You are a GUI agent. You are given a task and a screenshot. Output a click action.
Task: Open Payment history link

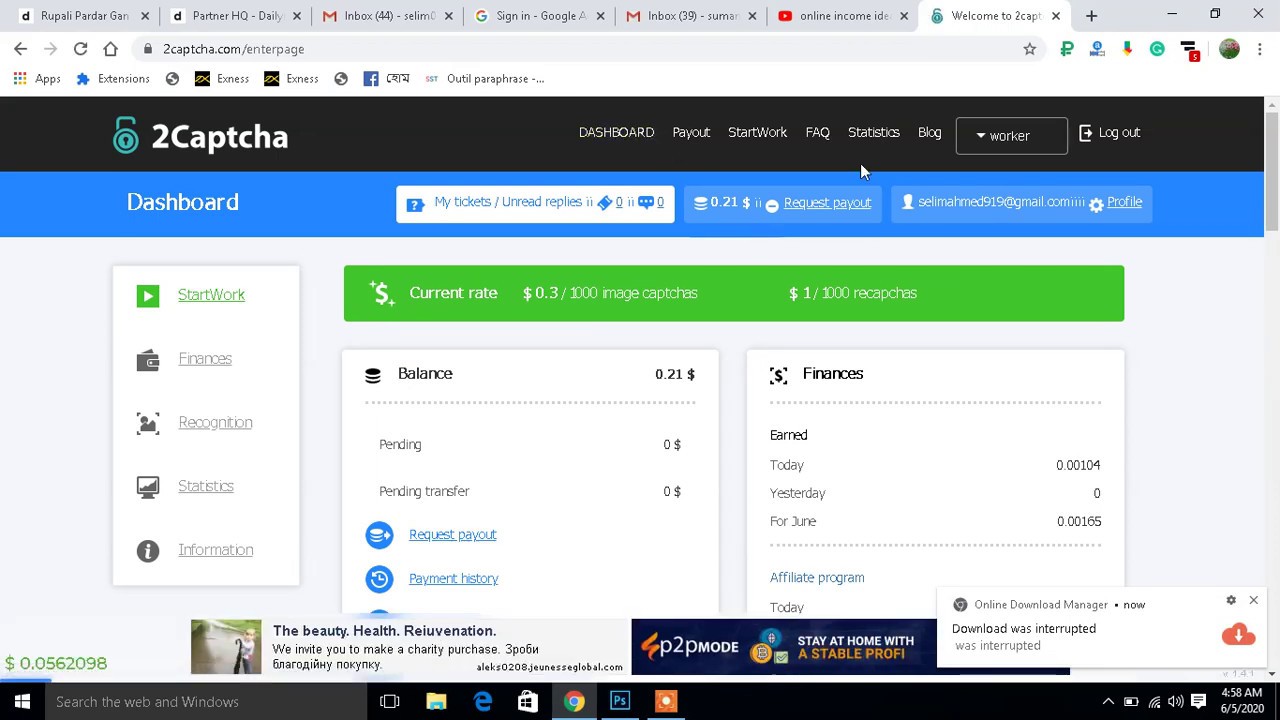(453, 579)
